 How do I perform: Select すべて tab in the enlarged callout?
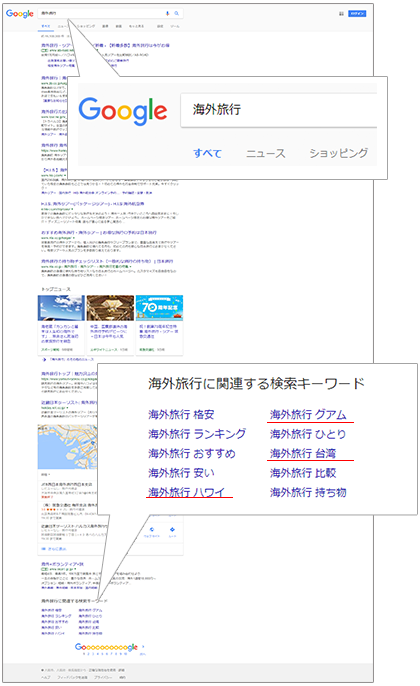tap(207, 153)
